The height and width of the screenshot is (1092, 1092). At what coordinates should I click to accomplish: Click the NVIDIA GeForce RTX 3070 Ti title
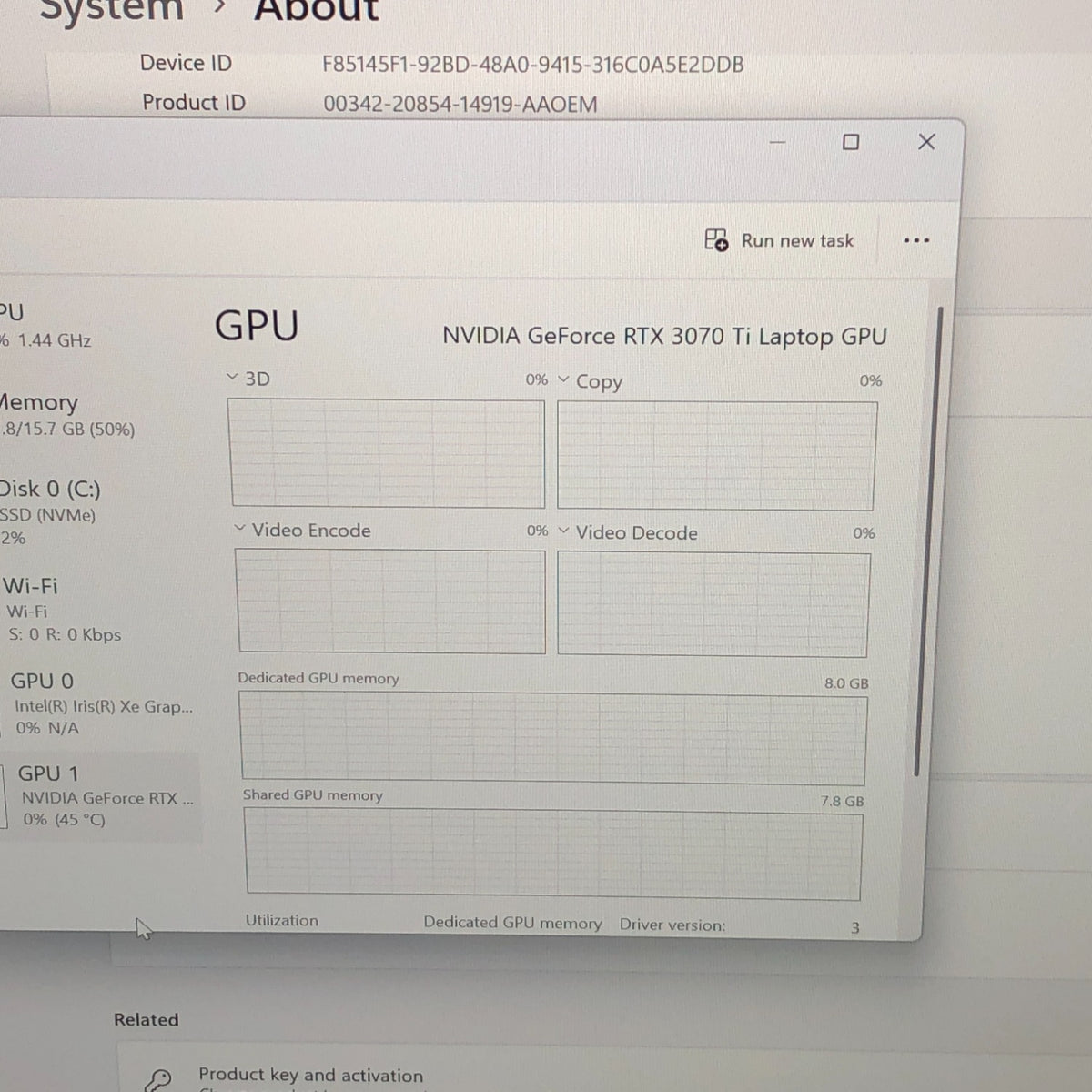[664, 336]
